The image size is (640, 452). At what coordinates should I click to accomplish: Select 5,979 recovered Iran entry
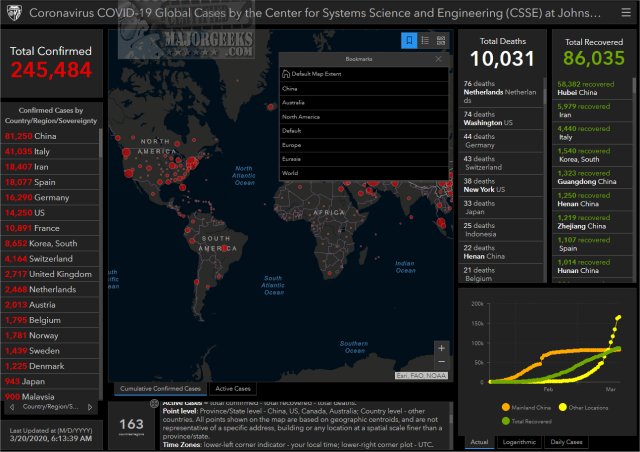[592, 111]
